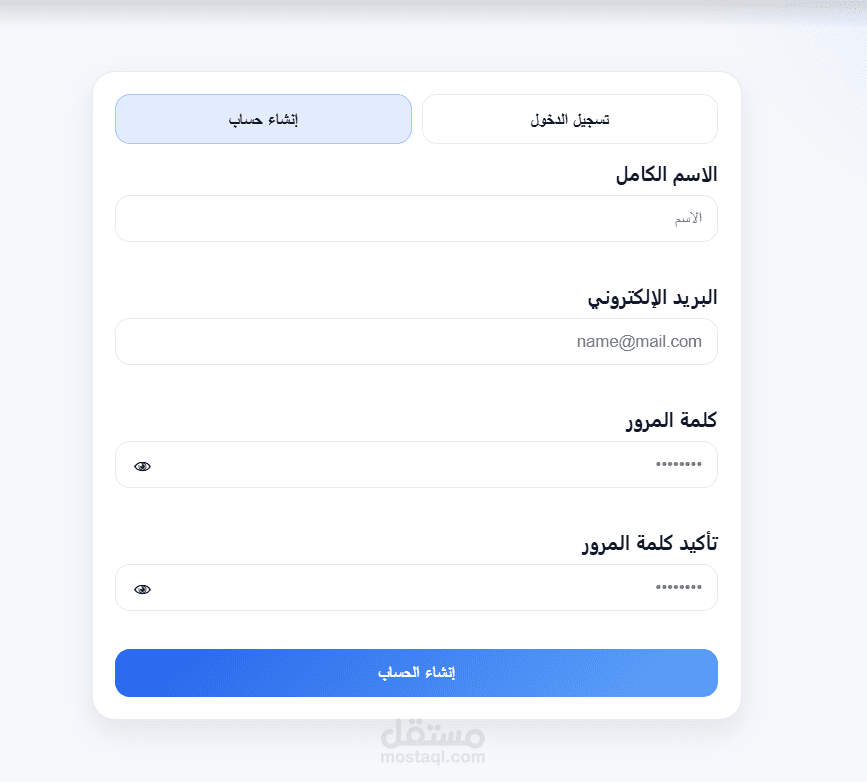Submit with the إنشاء الحساب button
The image size is (867, 782).
click(416, 672)
